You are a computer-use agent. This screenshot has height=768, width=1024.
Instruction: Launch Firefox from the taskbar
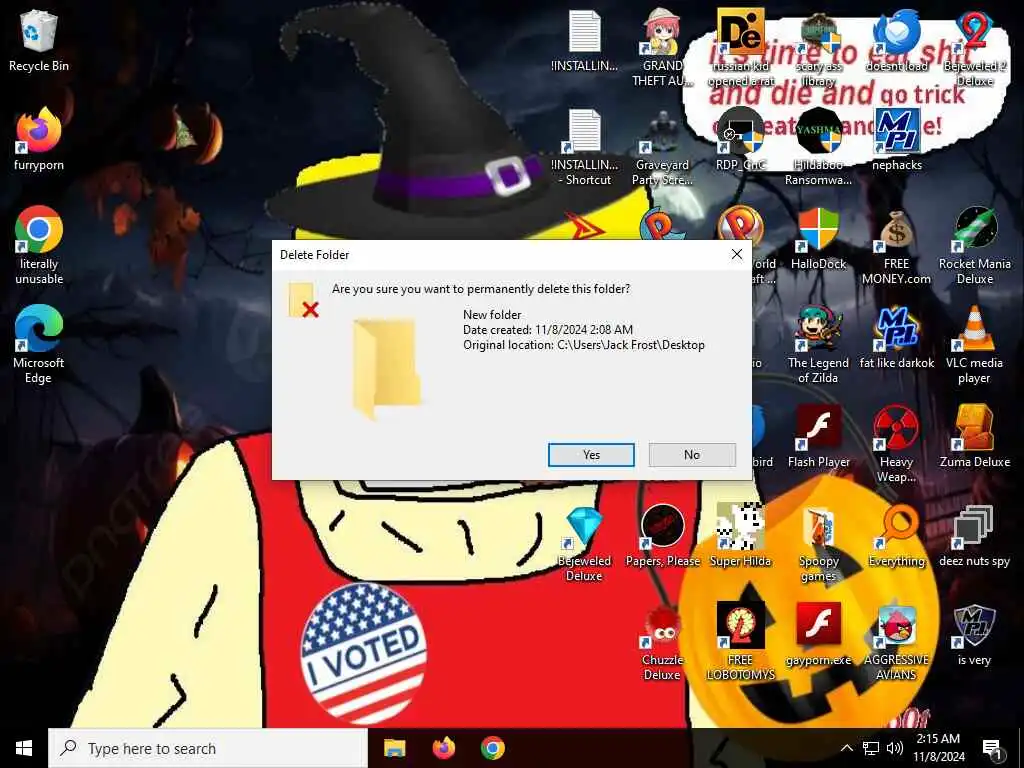click(444, 748)
